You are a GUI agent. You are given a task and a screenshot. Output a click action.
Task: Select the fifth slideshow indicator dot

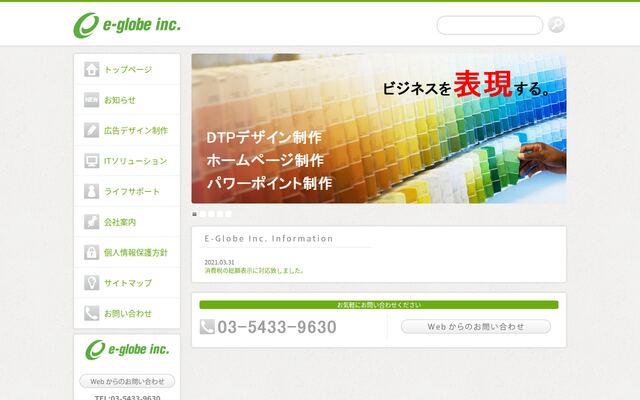tap(228, 214)
